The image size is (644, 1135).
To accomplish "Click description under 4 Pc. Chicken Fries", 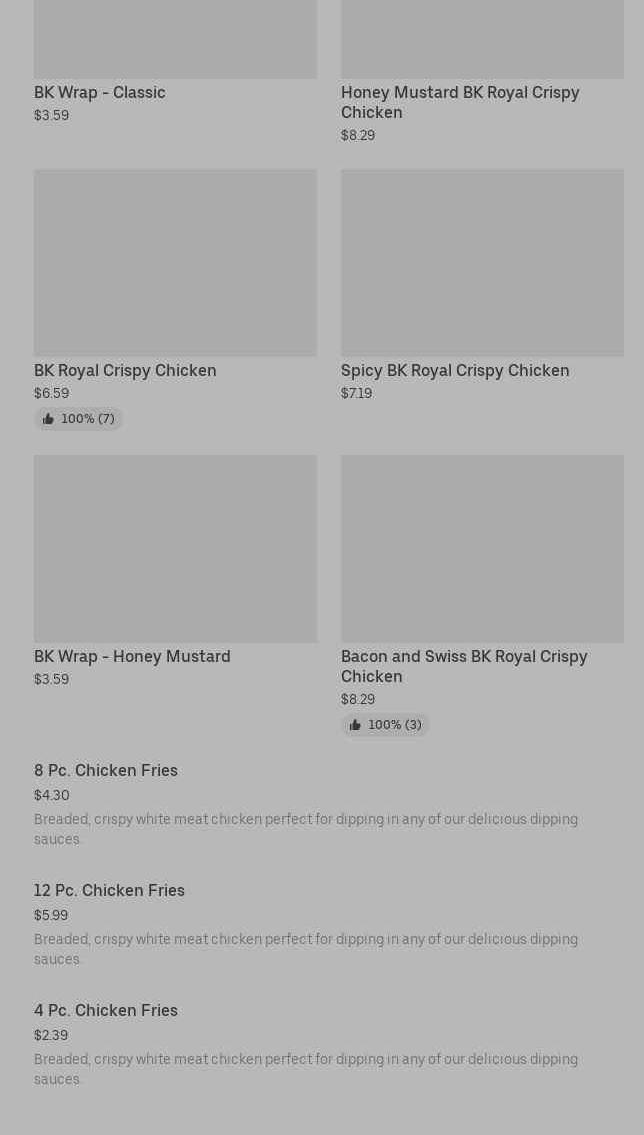I will click(x=305, y=1069).
